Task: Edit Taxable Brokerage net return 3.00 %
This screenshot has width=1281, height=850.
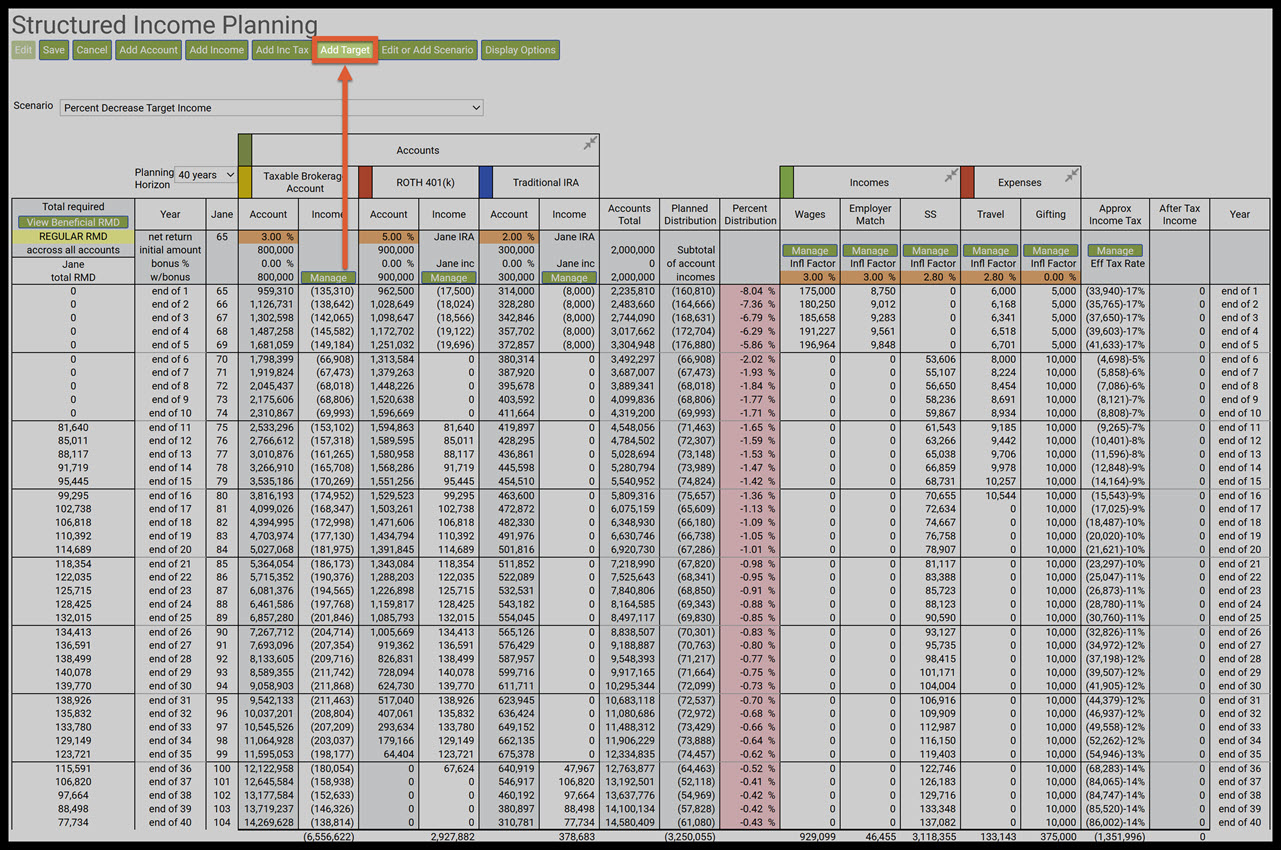Action: pos(268,237)
